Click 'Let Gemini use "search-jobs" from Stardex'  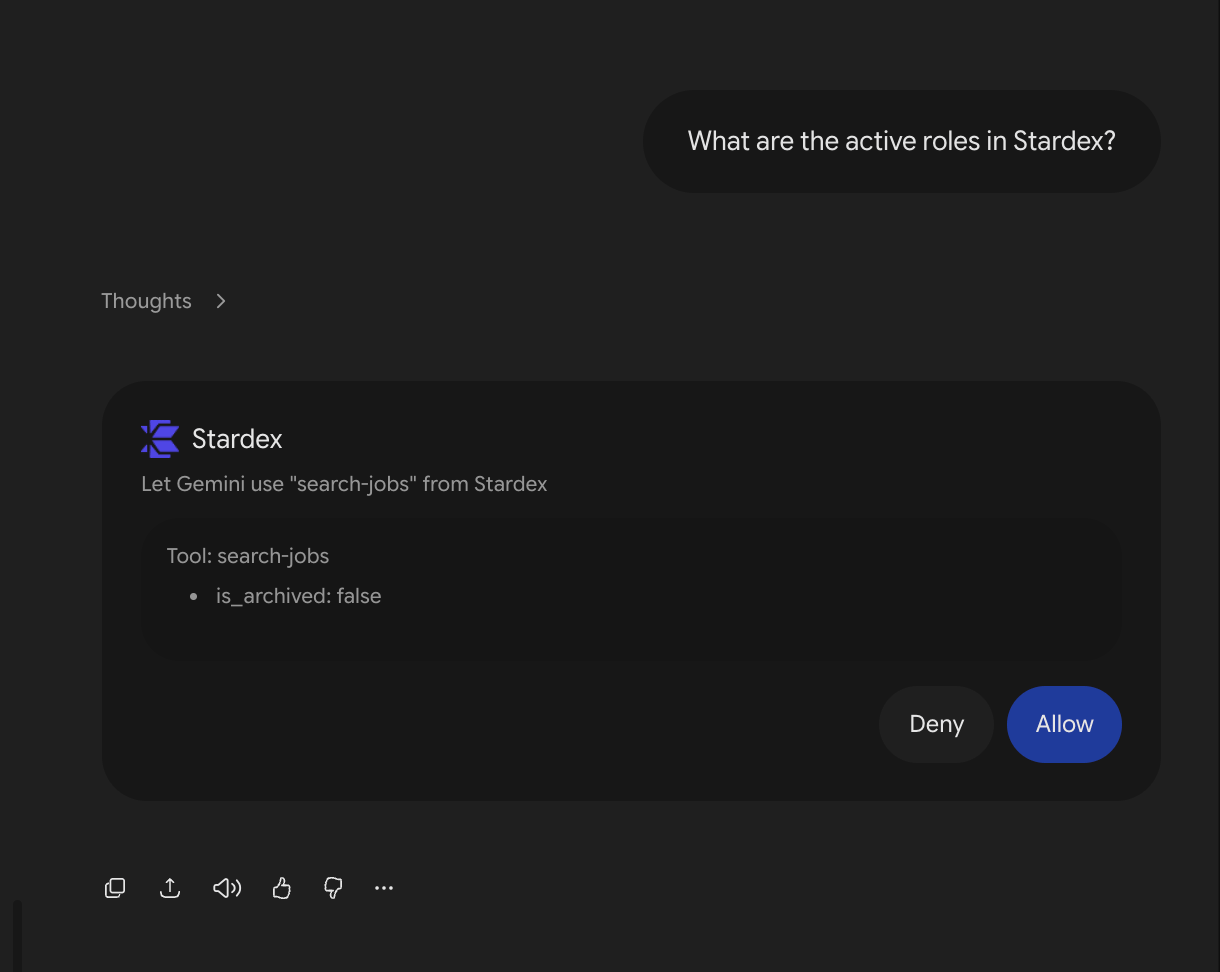pos(344,484)
